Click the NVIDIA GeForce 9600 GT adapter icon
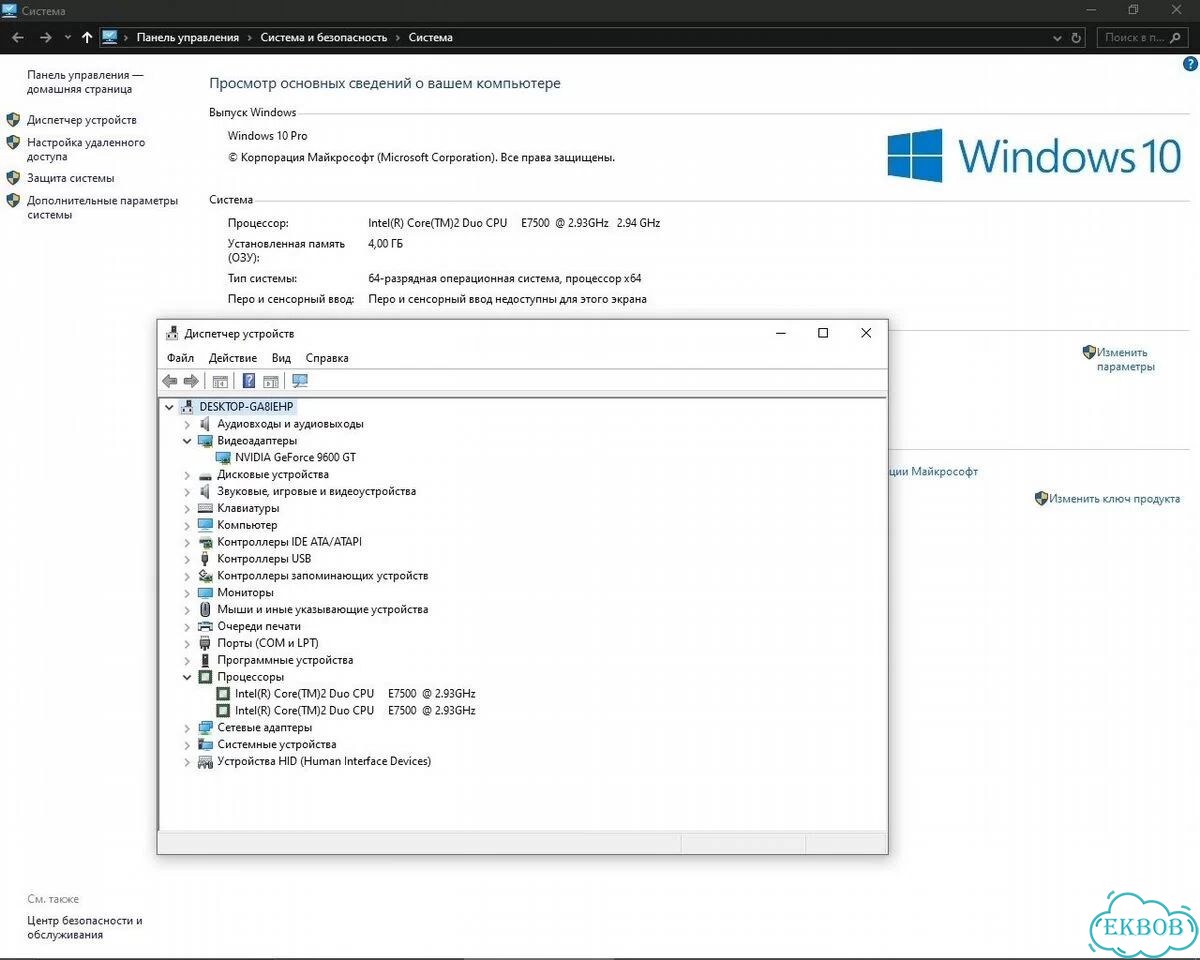The image size is (1200, 960). 223,457
